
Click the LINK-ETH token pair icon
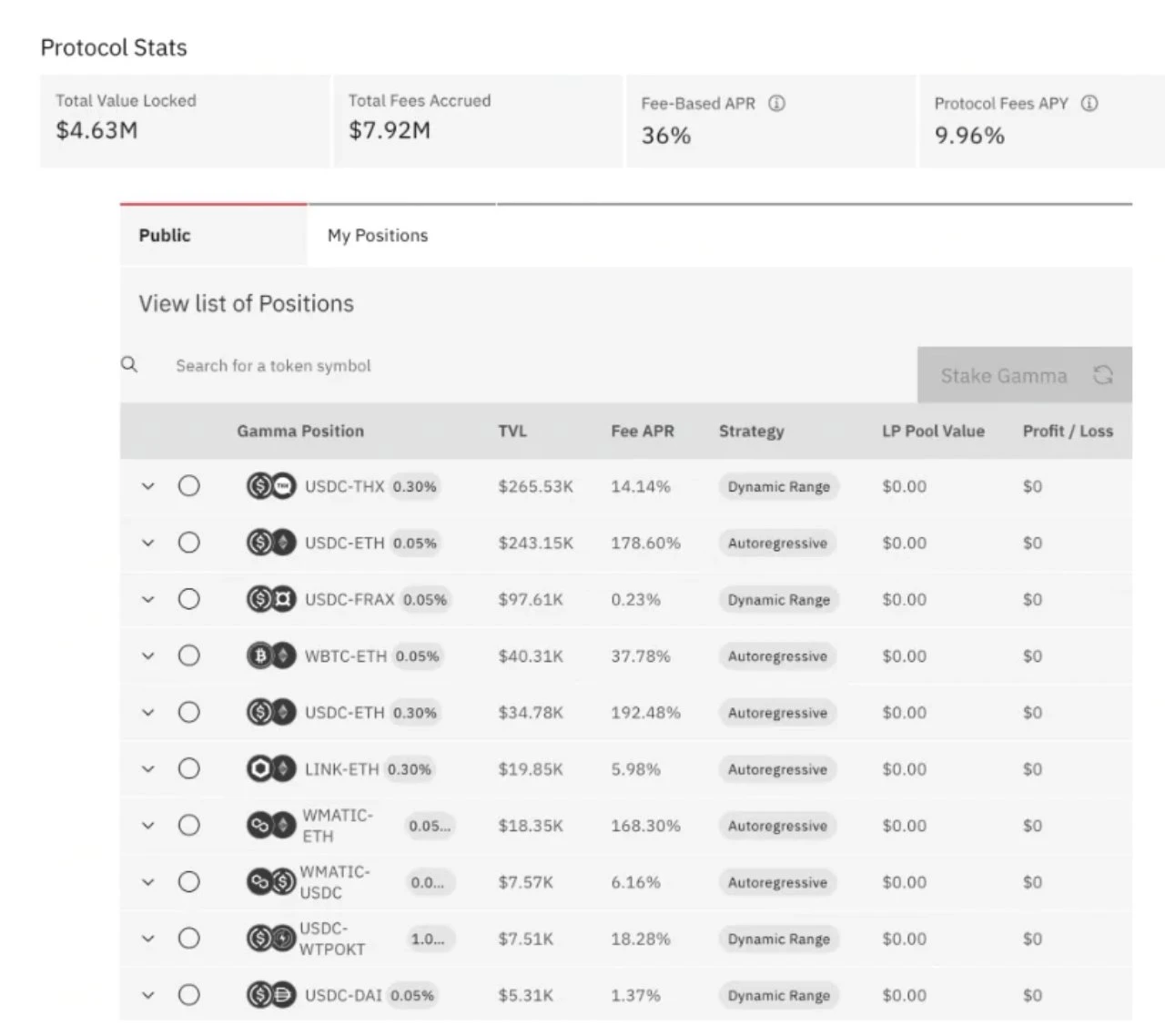click(271, 769)
